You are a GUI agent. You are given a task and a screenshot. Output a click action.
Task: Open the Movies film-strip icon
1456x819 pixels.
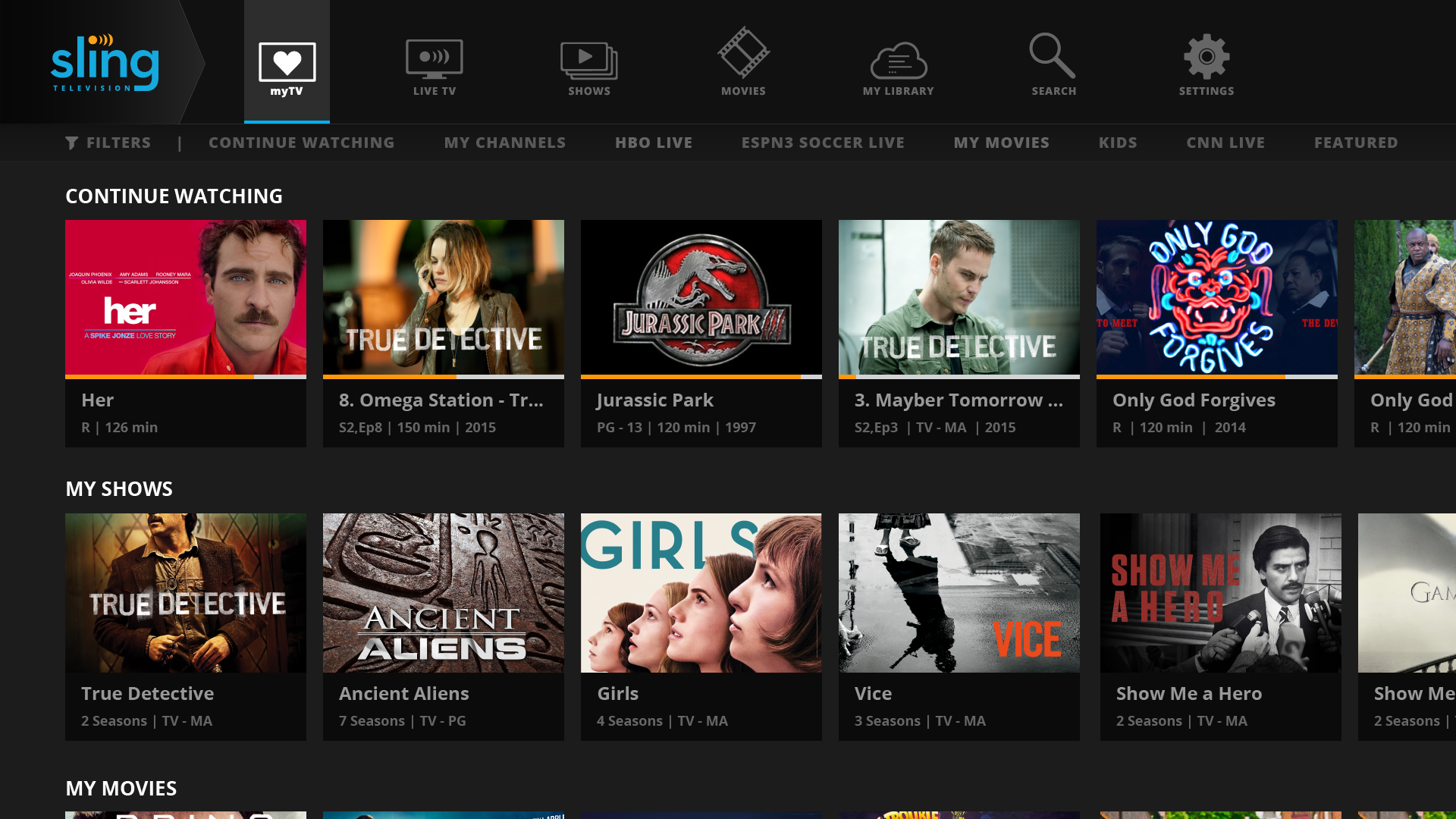click(x=743, y=57)
